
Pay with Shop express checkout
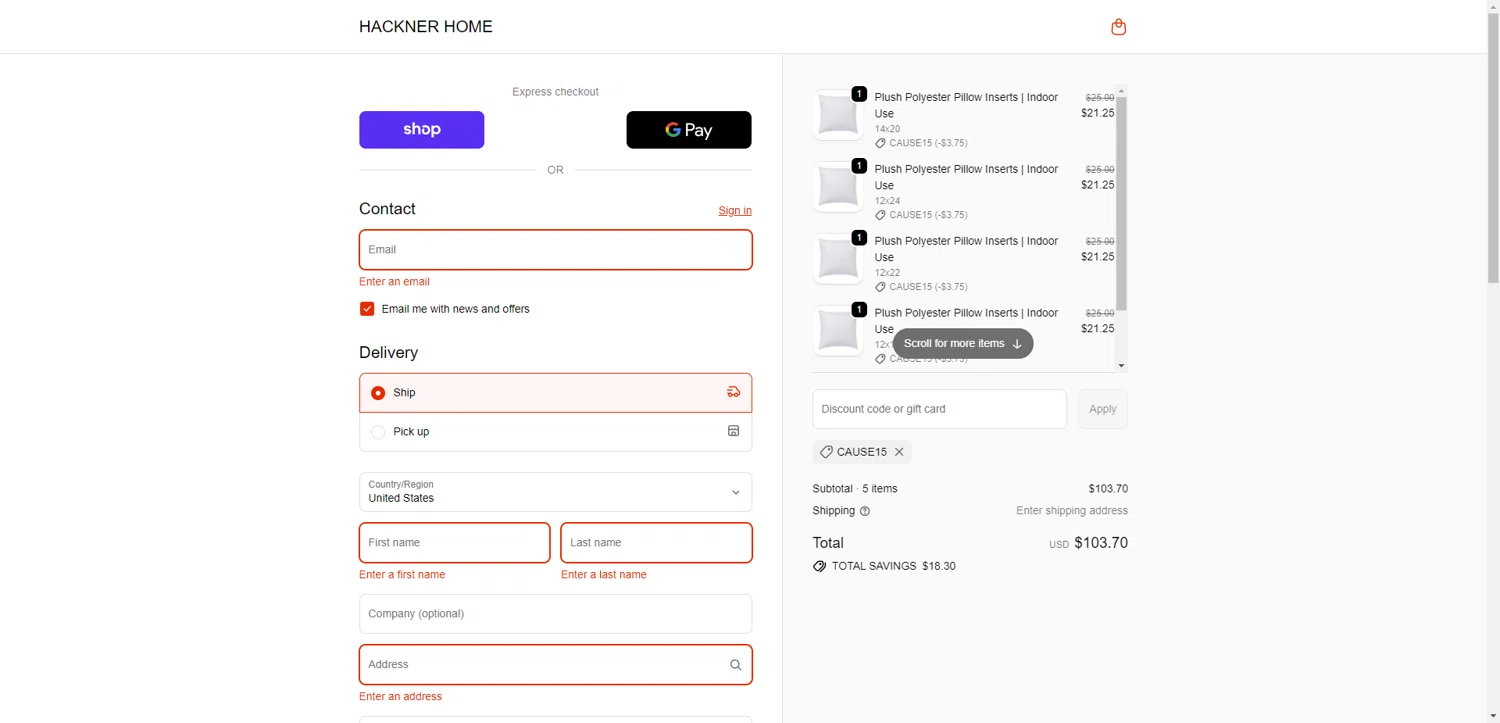[x=422, y=130]
